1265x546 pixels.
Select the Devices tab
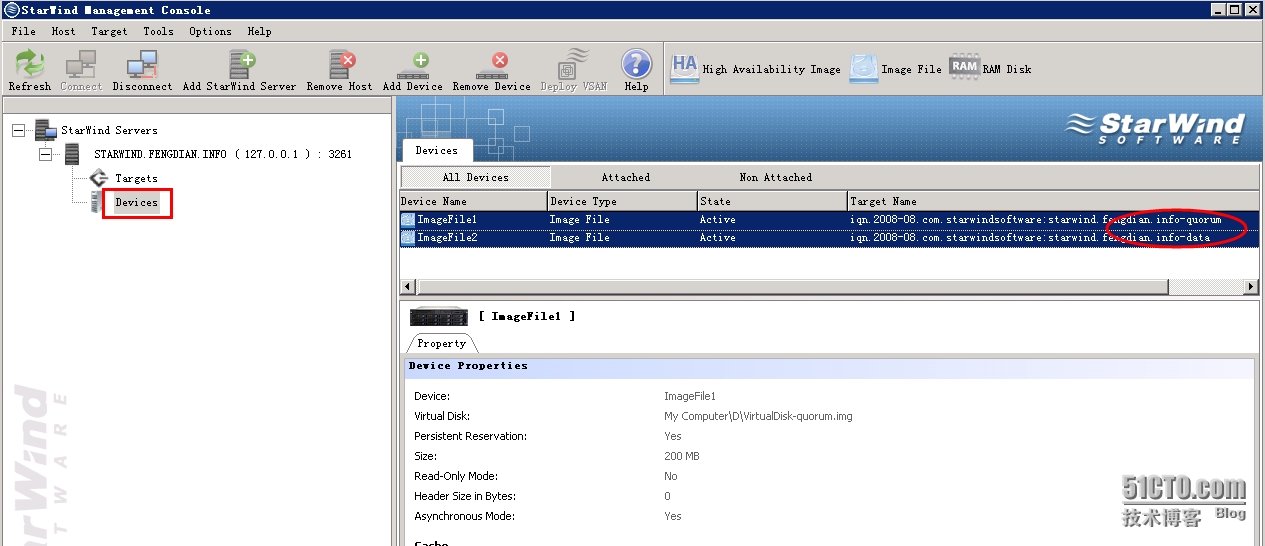point(437,151)
